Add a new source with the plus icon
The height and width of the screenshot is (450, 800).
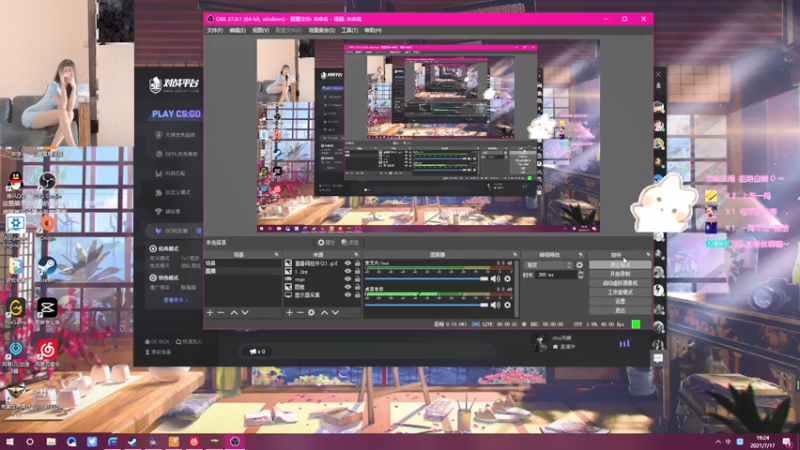coord(289,312)
